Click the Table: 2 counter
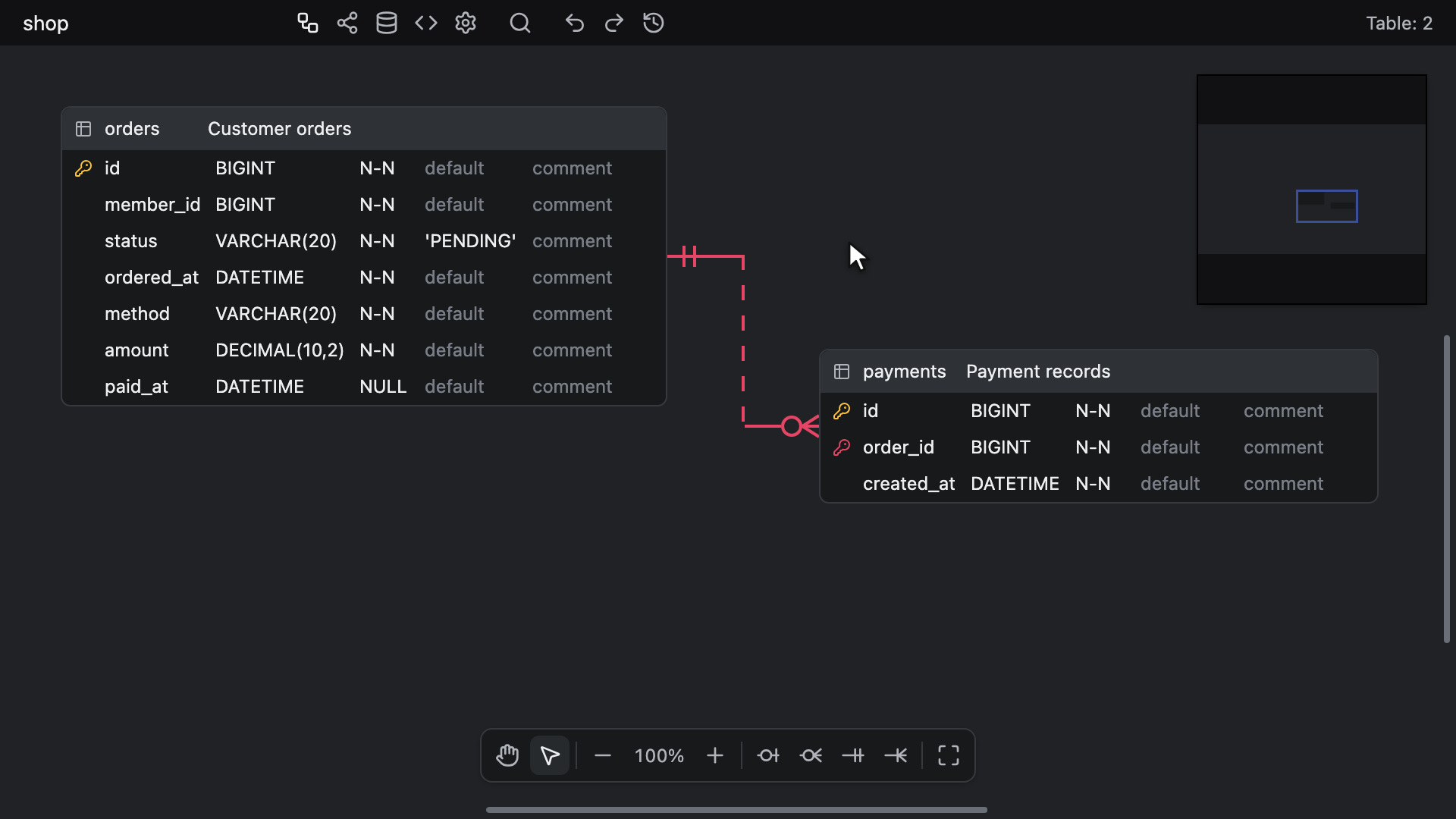 click(x=1399, y=24)
